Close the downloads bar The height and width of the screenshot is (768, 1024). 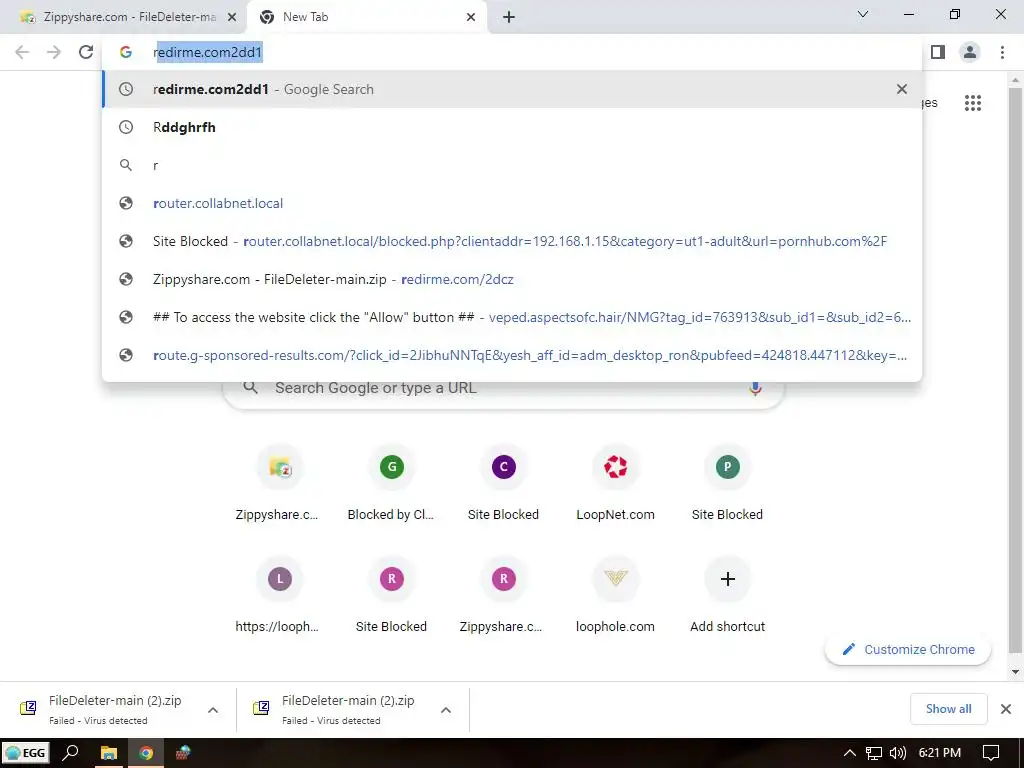pyautogui.click(x=1006, y=709)
